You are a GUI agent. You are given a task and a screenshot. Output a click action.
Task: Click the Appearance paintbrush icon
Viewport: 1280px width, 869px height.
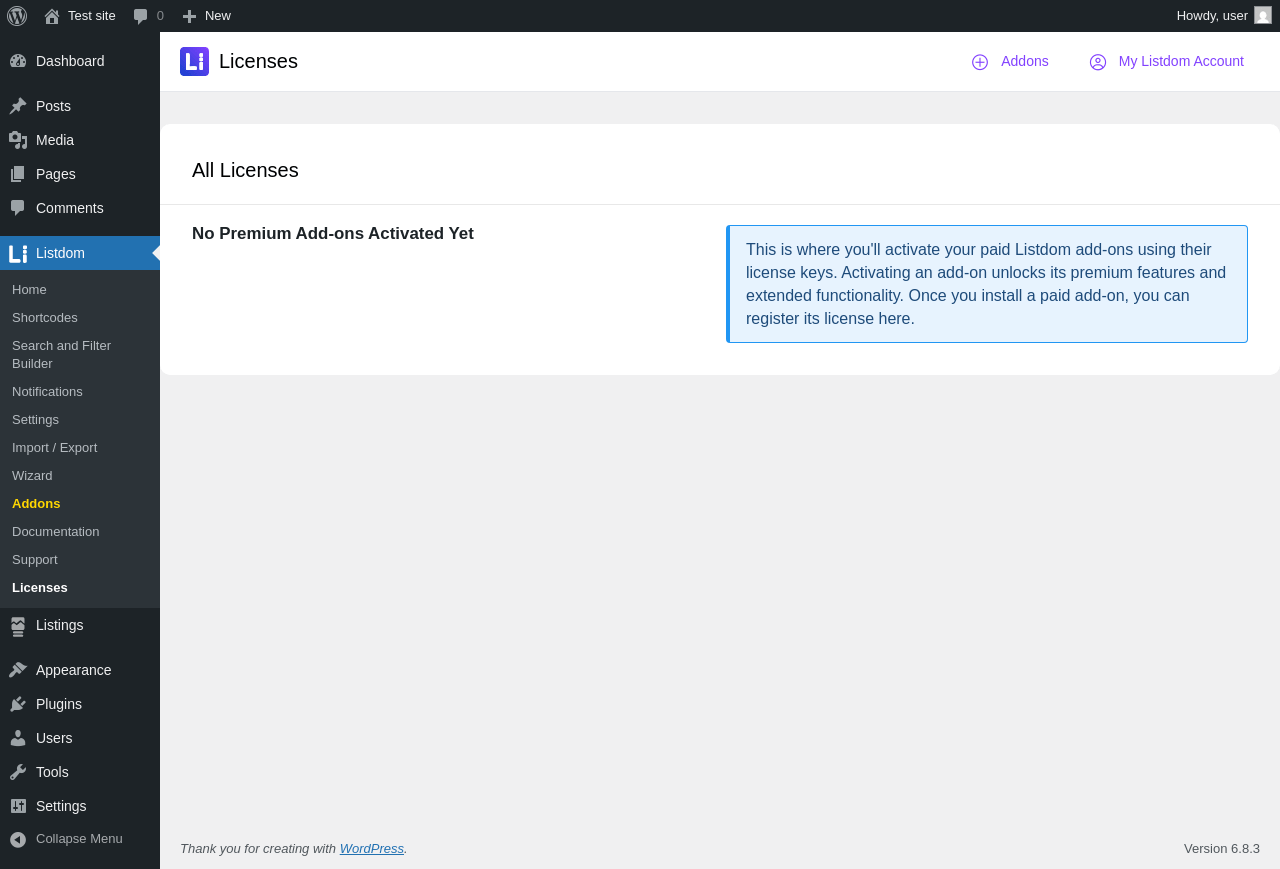click(x=18, y=670)
